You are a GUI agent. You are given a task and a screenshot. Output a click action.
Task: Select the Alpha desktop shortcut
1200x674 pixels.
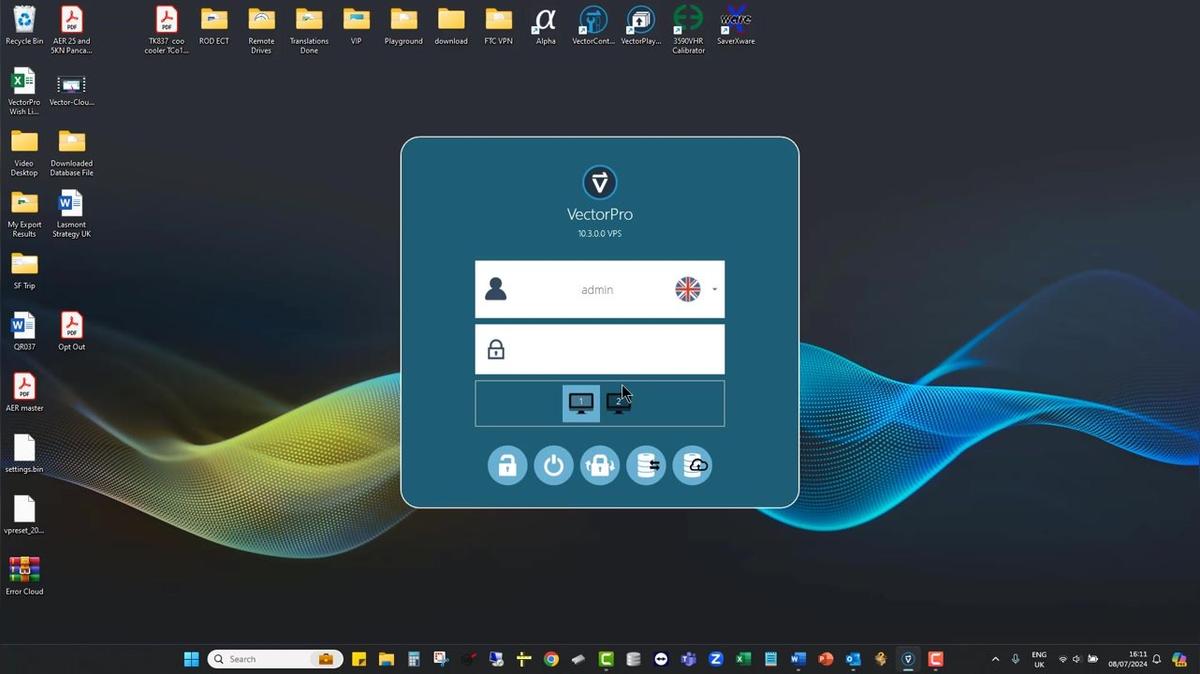point(545,27)
